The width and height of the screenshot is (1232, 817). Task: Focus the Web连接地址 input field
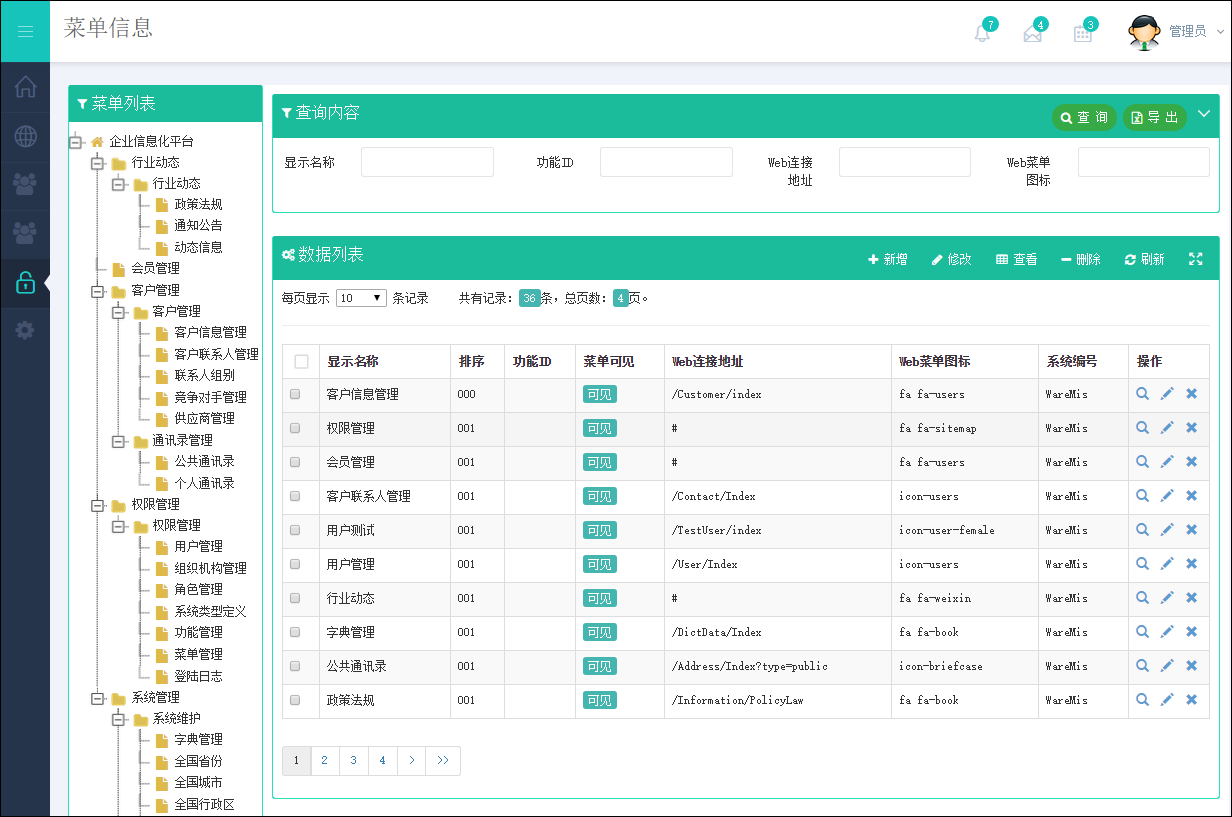click(905, 162)
